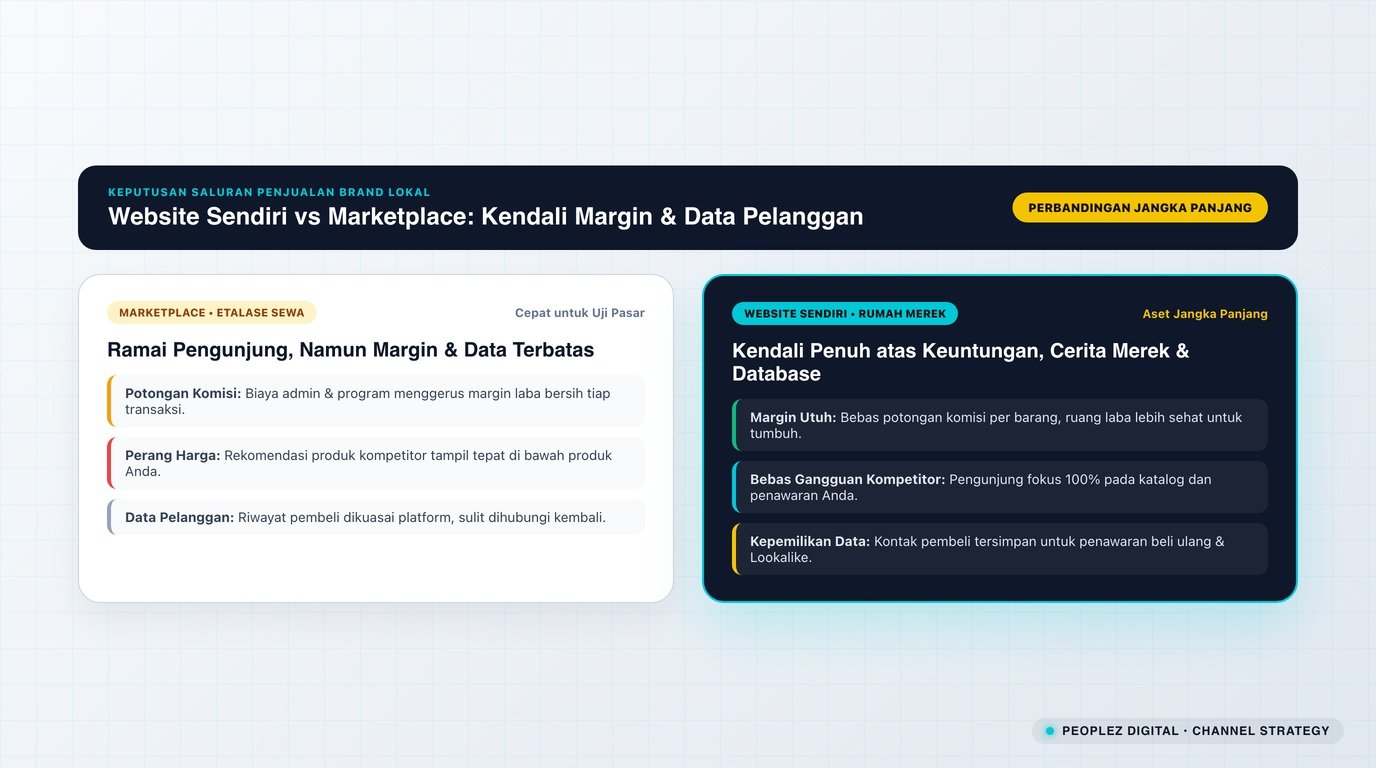Select the Kepemilikan Data item
Viewport: 1376px width, 768px height.
point(1000,549)
